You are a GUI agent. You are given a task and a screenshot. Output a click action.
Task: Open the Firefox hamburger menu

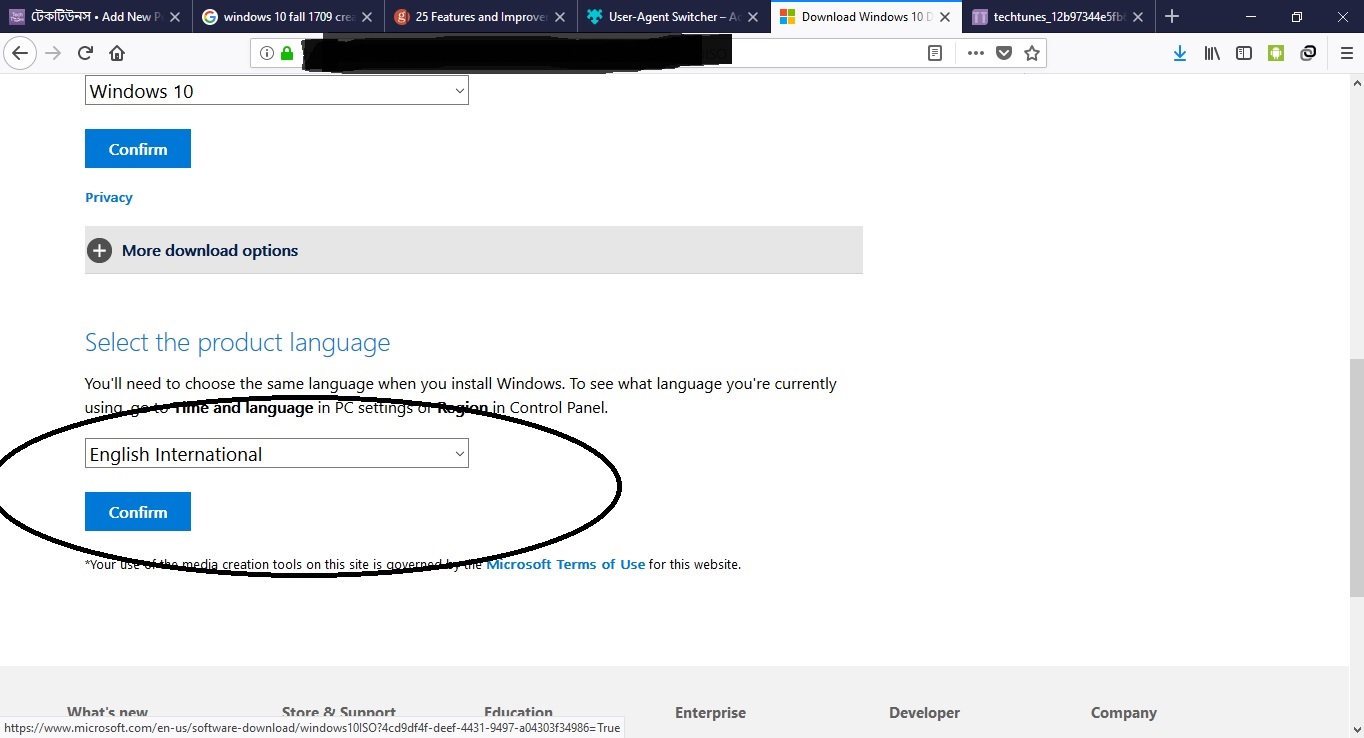tap(1346, 53)
